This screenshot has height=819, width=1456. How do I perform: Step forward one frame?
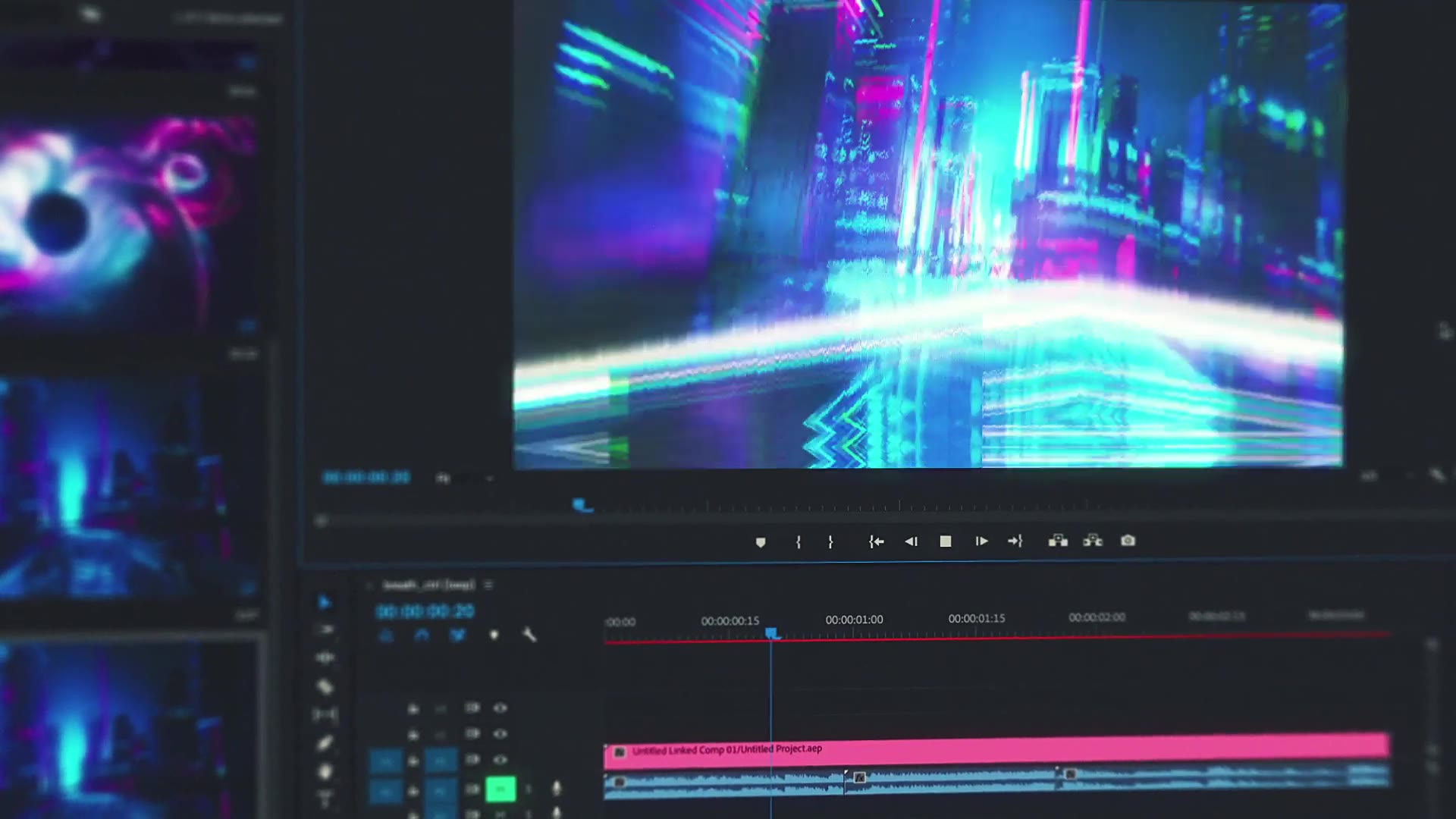[981, 541]
